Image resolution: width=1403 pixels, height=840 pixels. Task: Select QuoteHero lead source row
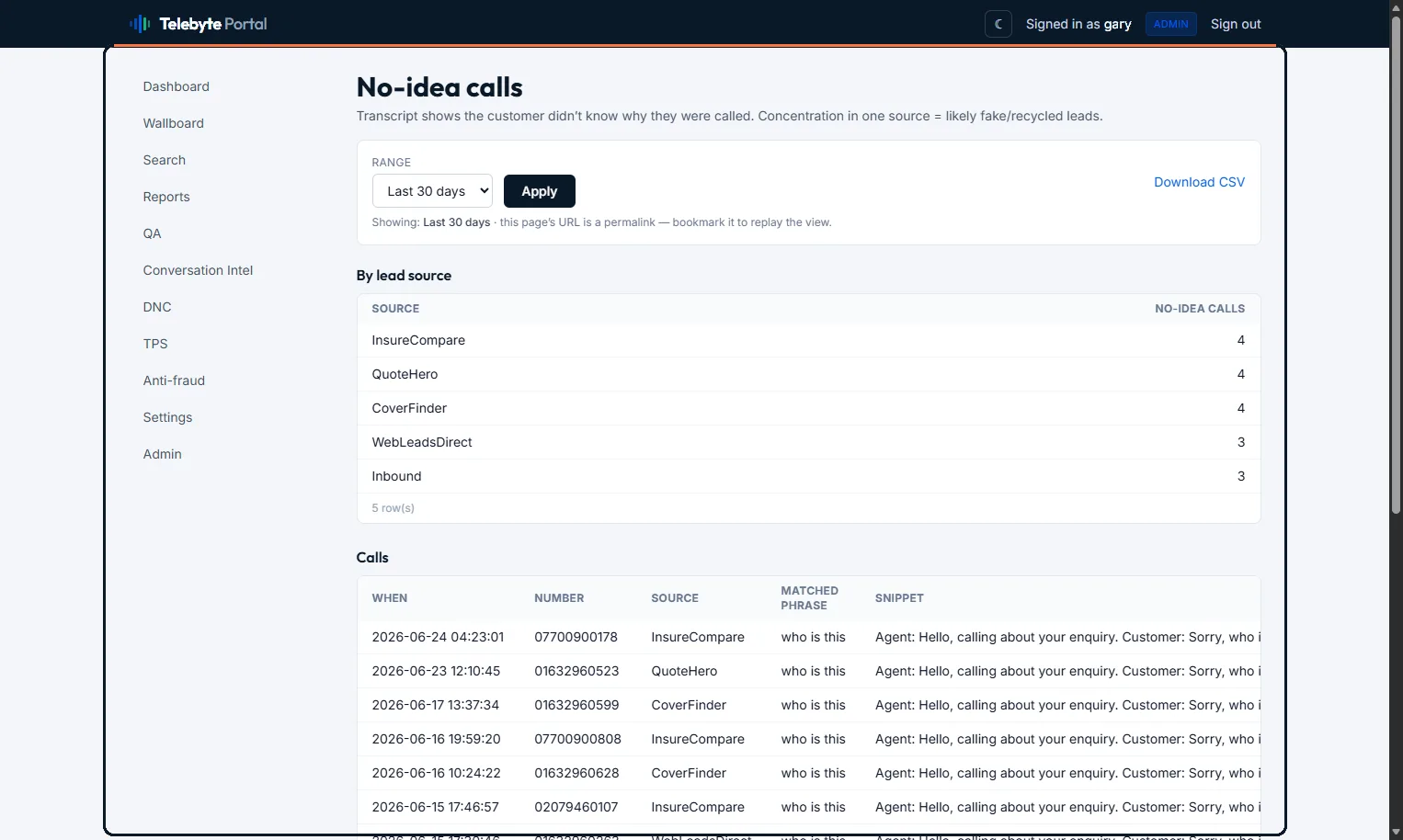(808, 374)
